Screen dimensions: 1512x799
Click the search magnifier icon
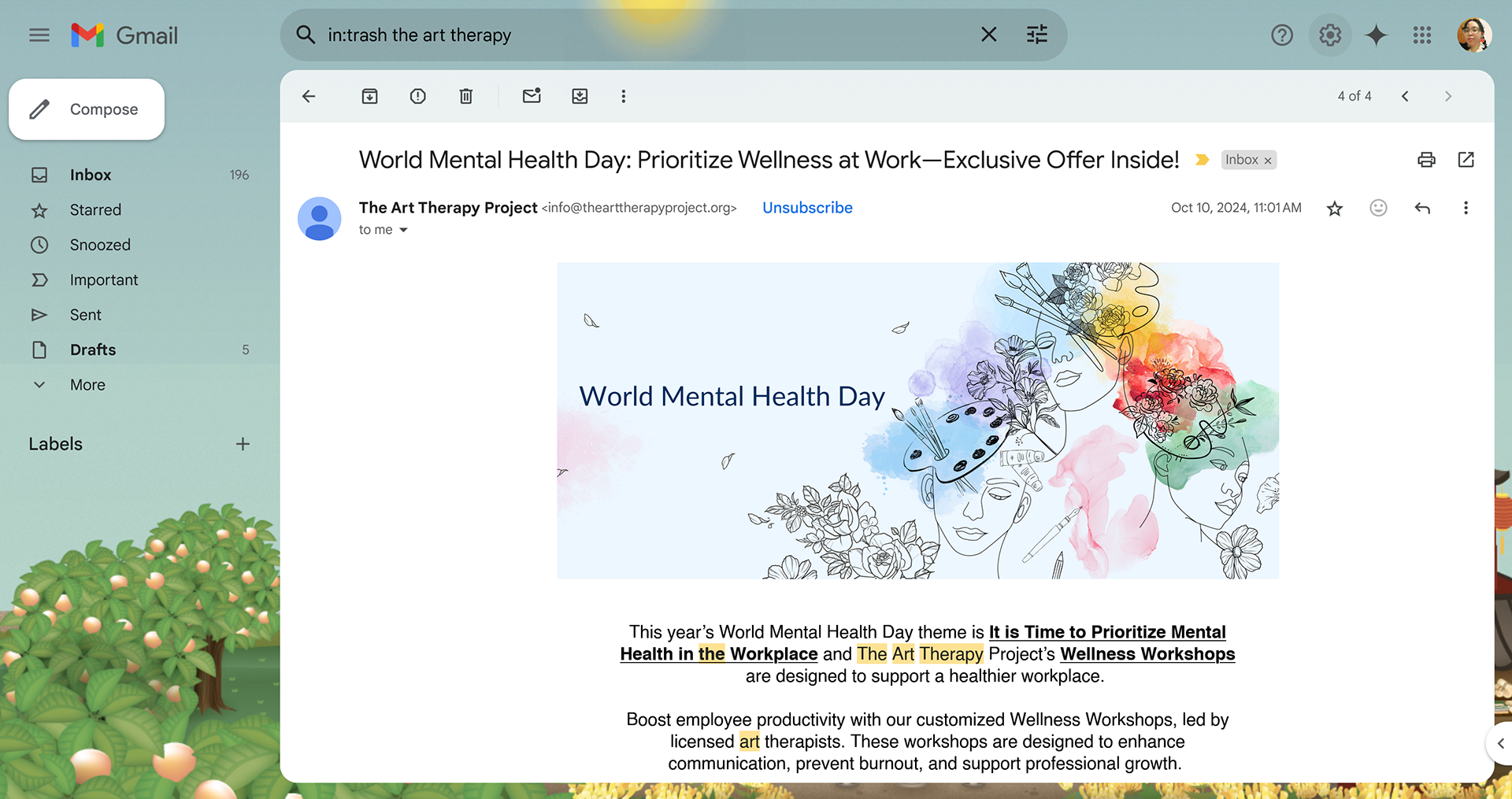(306, 35)
